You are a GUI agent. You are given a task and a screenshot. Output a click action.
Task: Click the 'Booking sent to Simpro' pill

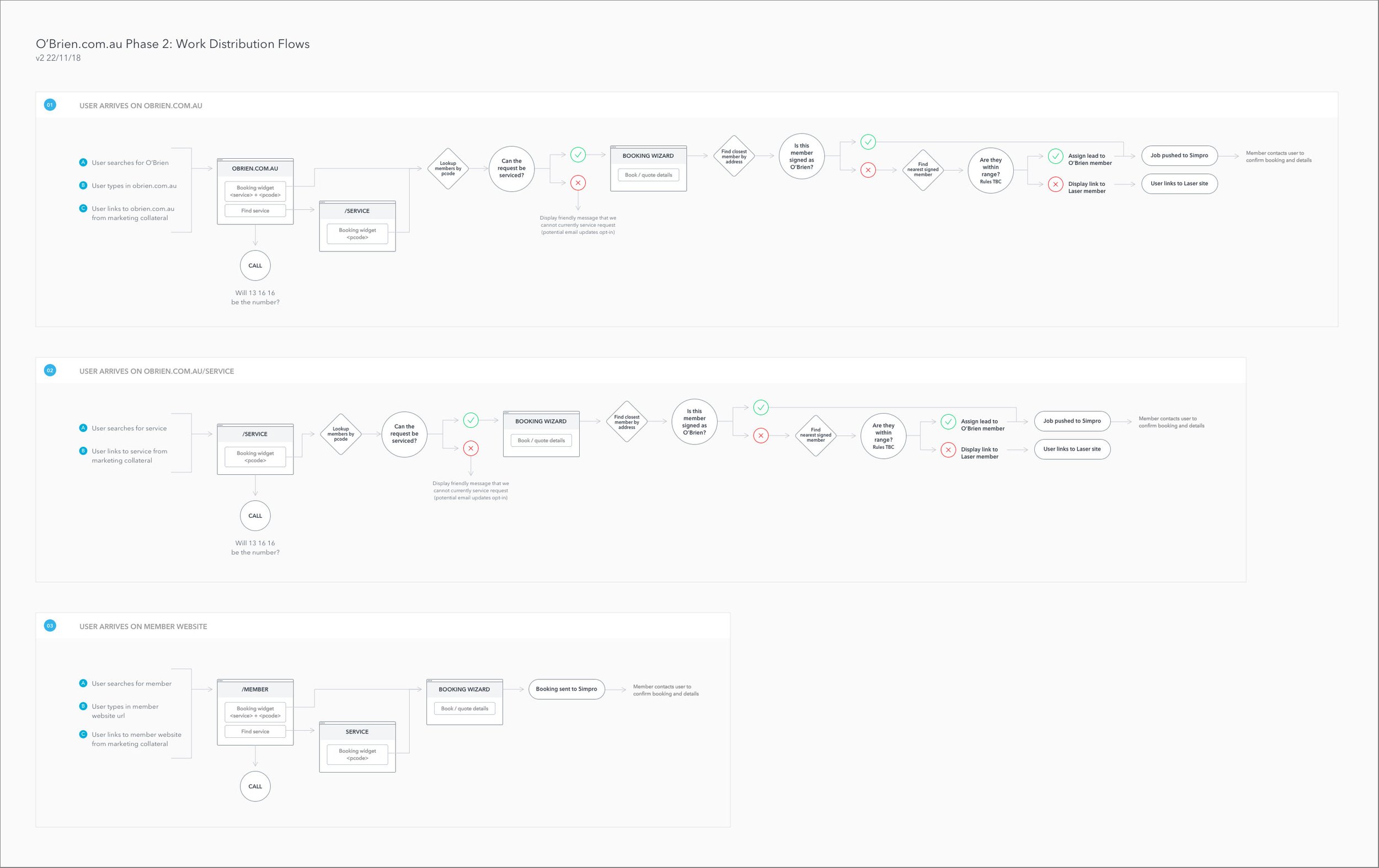tap(566, 689)
